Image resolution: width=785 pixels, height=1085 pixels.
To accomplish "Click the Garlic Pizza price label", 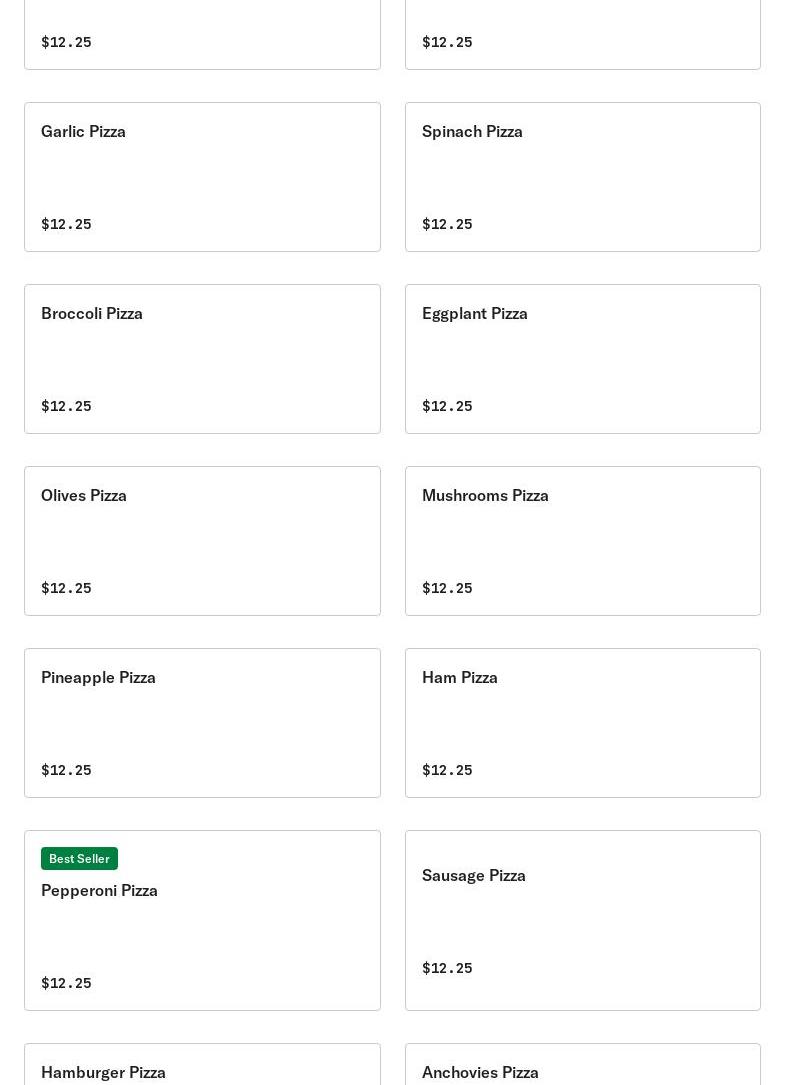I will (x=66, y=224).
